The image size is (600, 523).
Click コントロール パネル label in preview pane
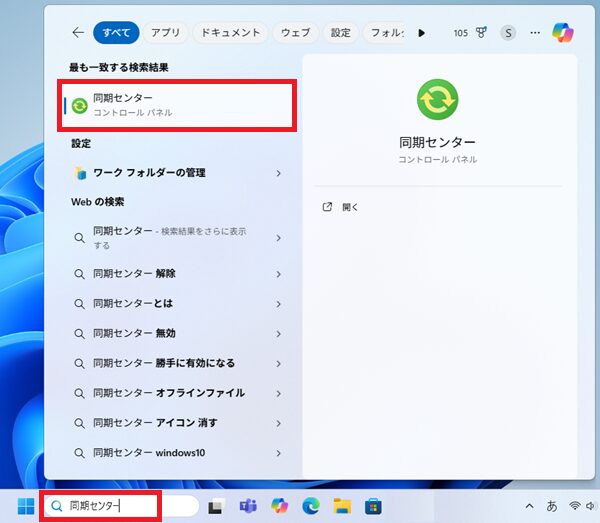[437, 159]
